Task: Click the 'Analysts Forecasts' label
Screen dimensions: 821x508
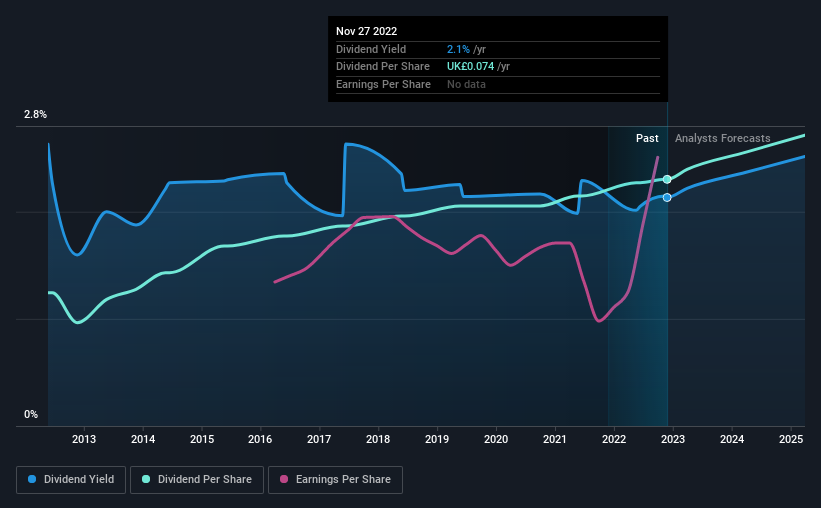Action: coord(723,138)
